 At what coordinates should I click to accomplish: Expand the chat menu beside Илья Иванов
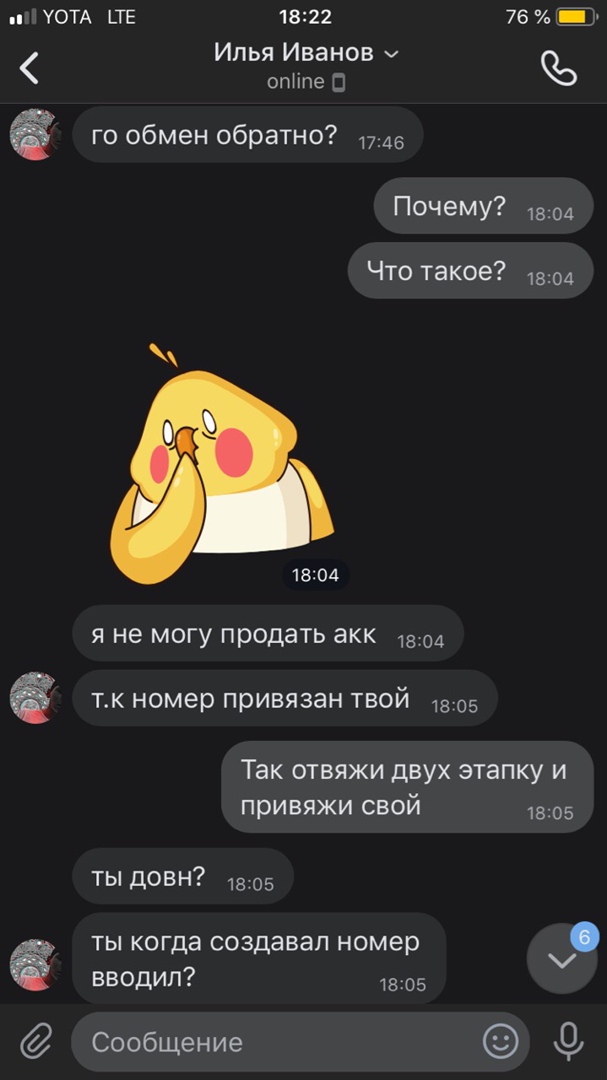click(x=391, y=54)
